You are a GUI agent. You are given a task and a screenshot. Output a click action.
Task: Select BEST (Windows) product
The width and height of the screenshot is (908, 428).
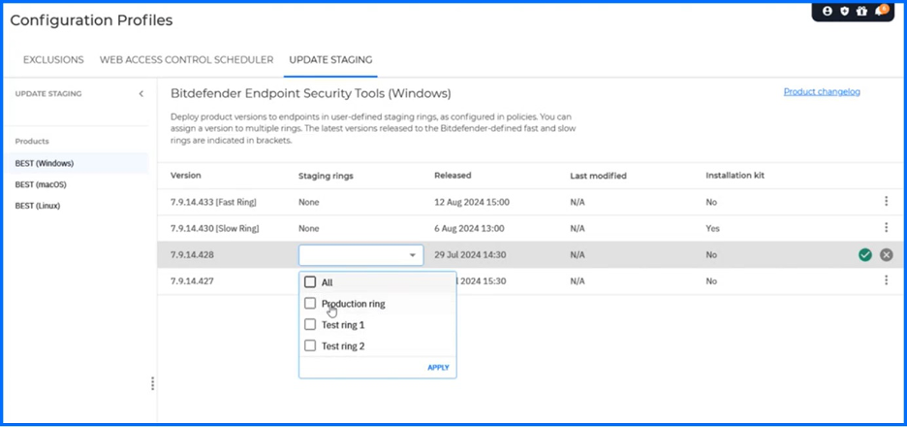pyautogui.click(x=76, y=164)
